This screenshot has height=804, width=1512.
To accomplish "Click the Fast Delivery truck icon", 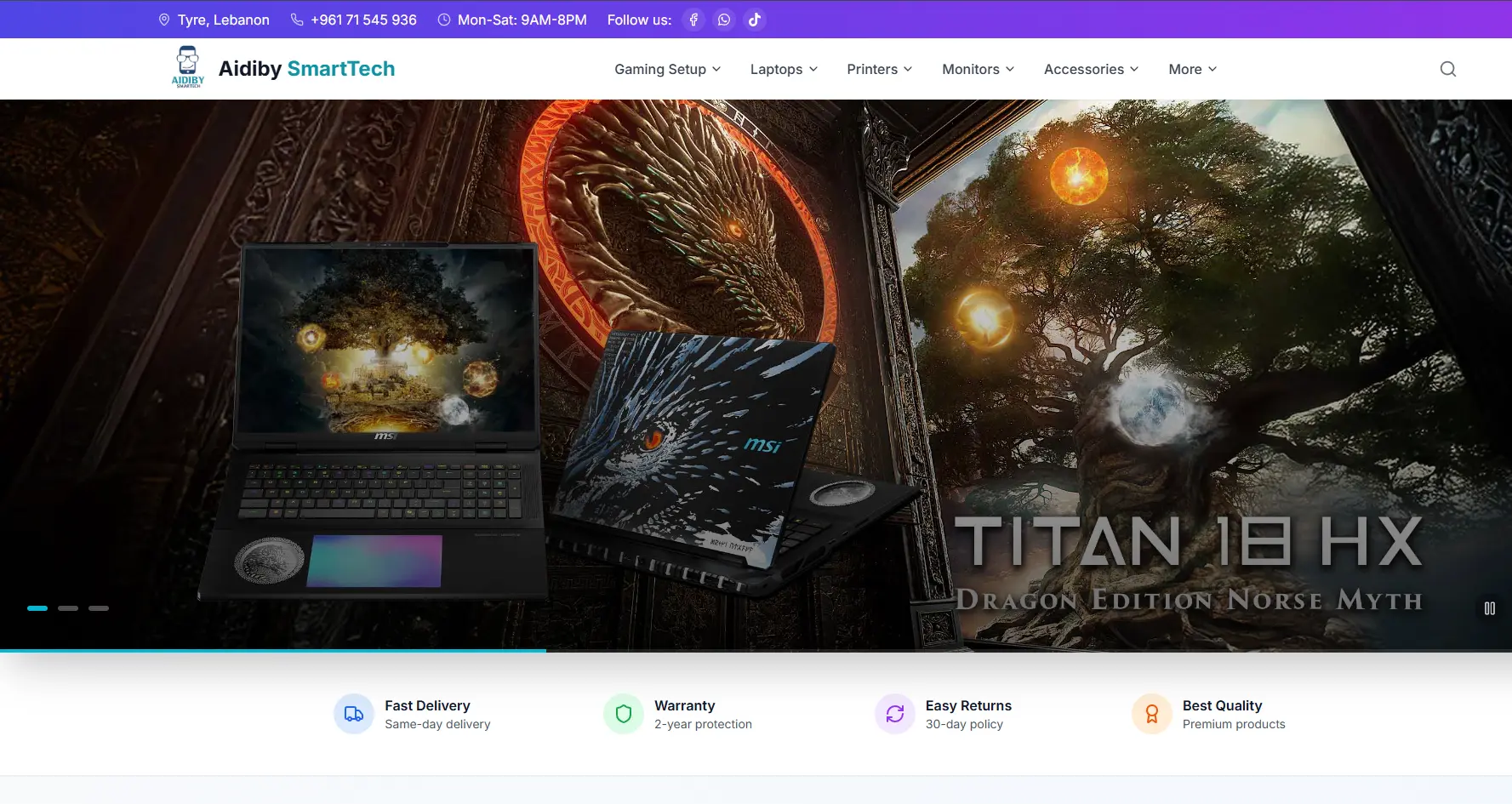I will 354,714.
